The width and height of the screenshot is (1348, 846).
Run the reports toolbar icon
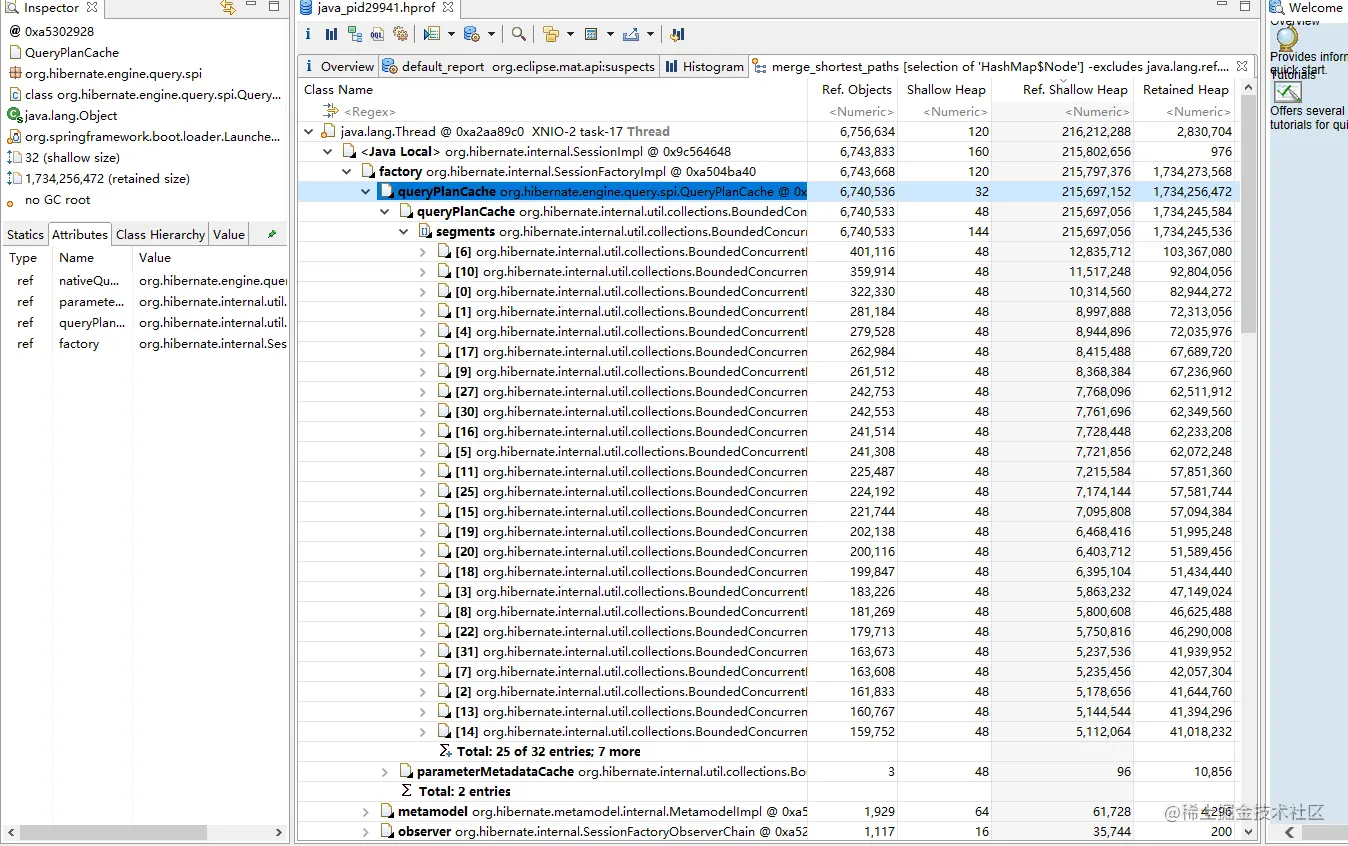tap(432, 34)
